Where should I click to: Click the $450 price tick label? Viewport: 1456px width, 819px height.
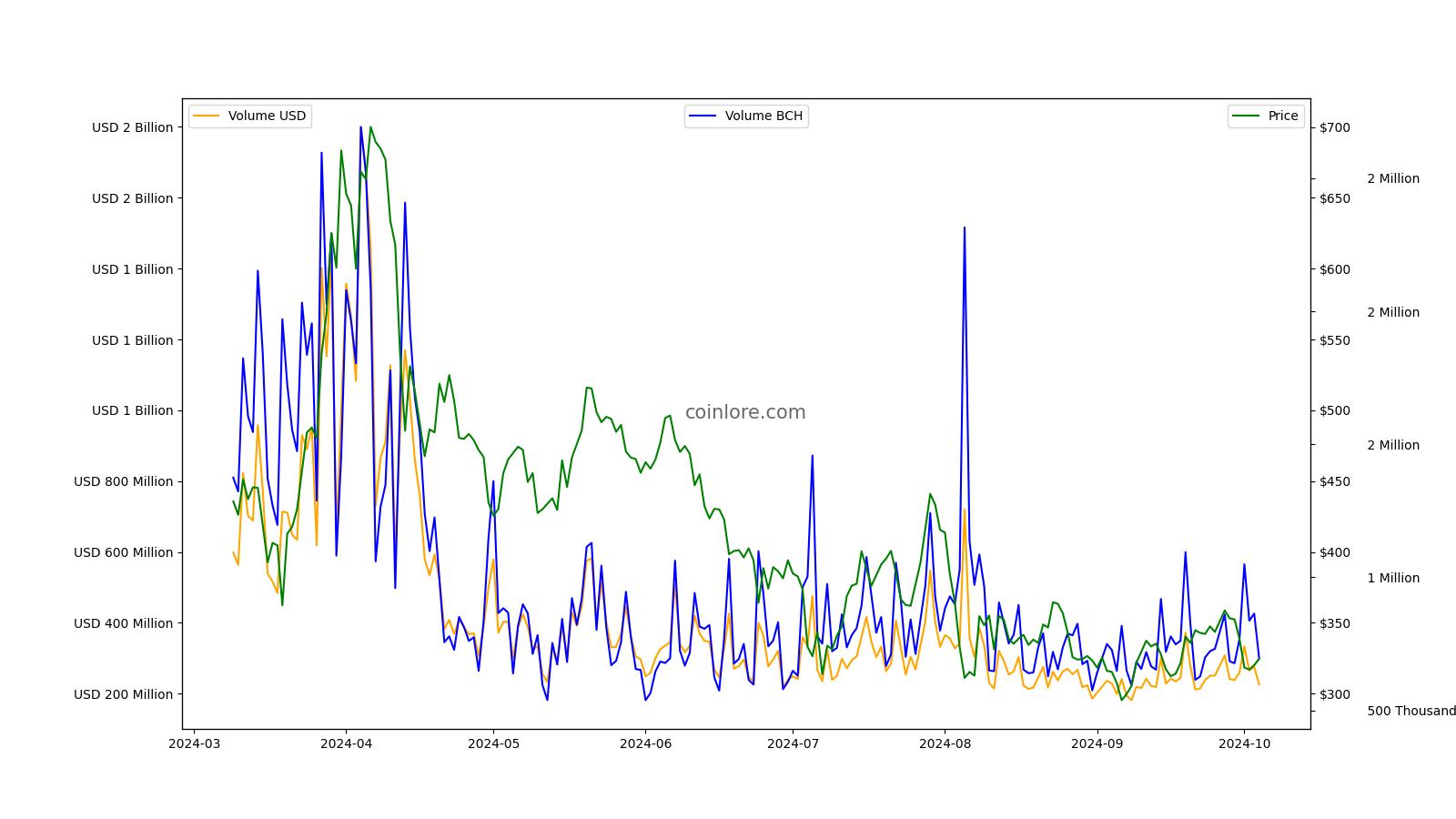click(x=1335, y=481)
